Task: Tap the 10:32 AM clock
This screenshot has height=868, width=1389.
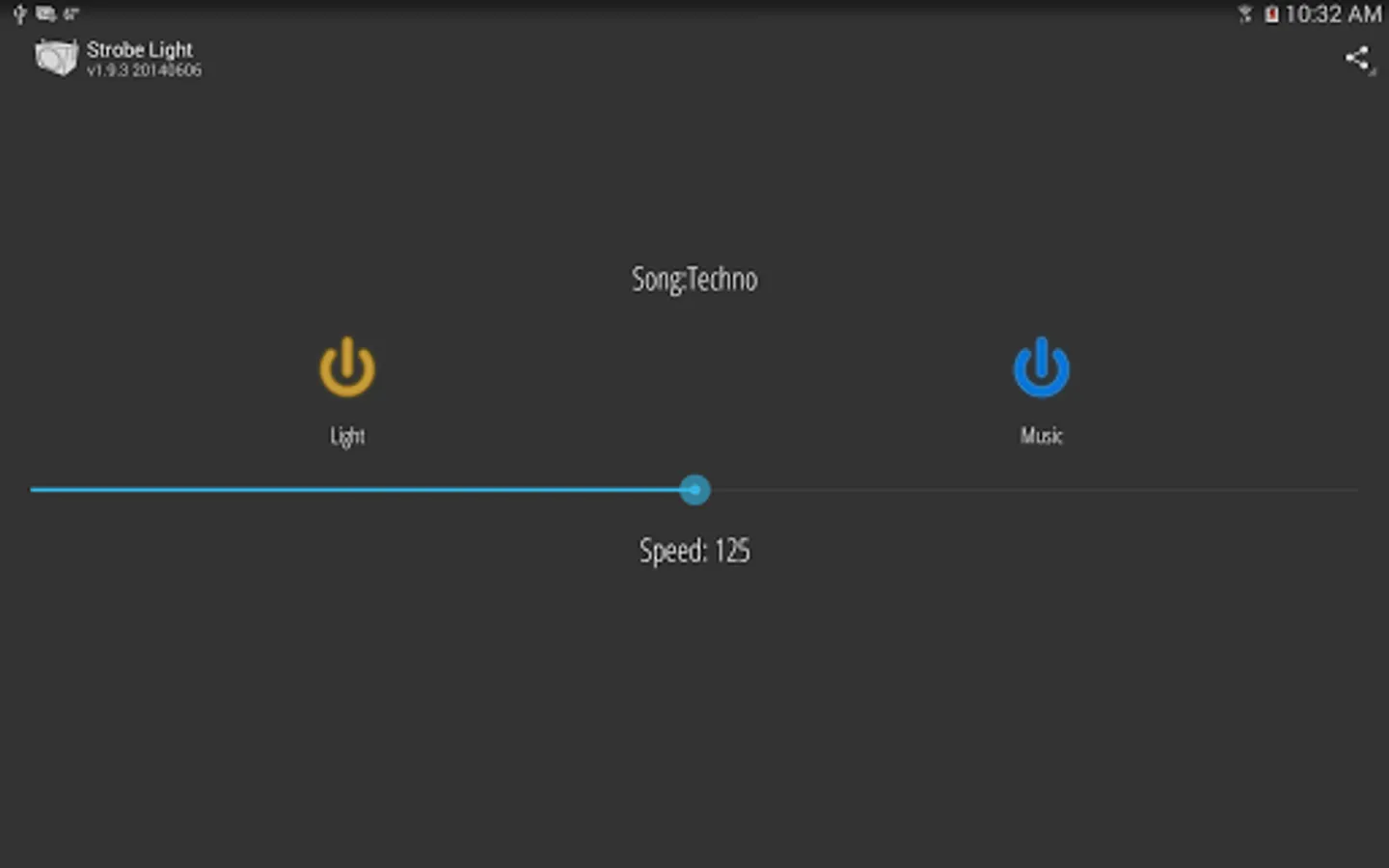Action: (x=1333, y=14)
